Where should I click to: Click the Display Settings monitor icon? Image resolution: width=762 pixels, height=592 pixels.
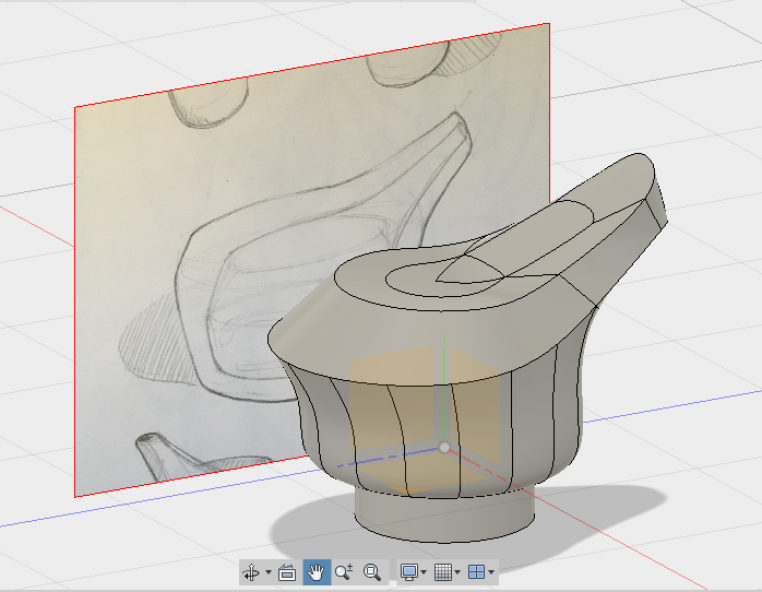pos(408,572)
